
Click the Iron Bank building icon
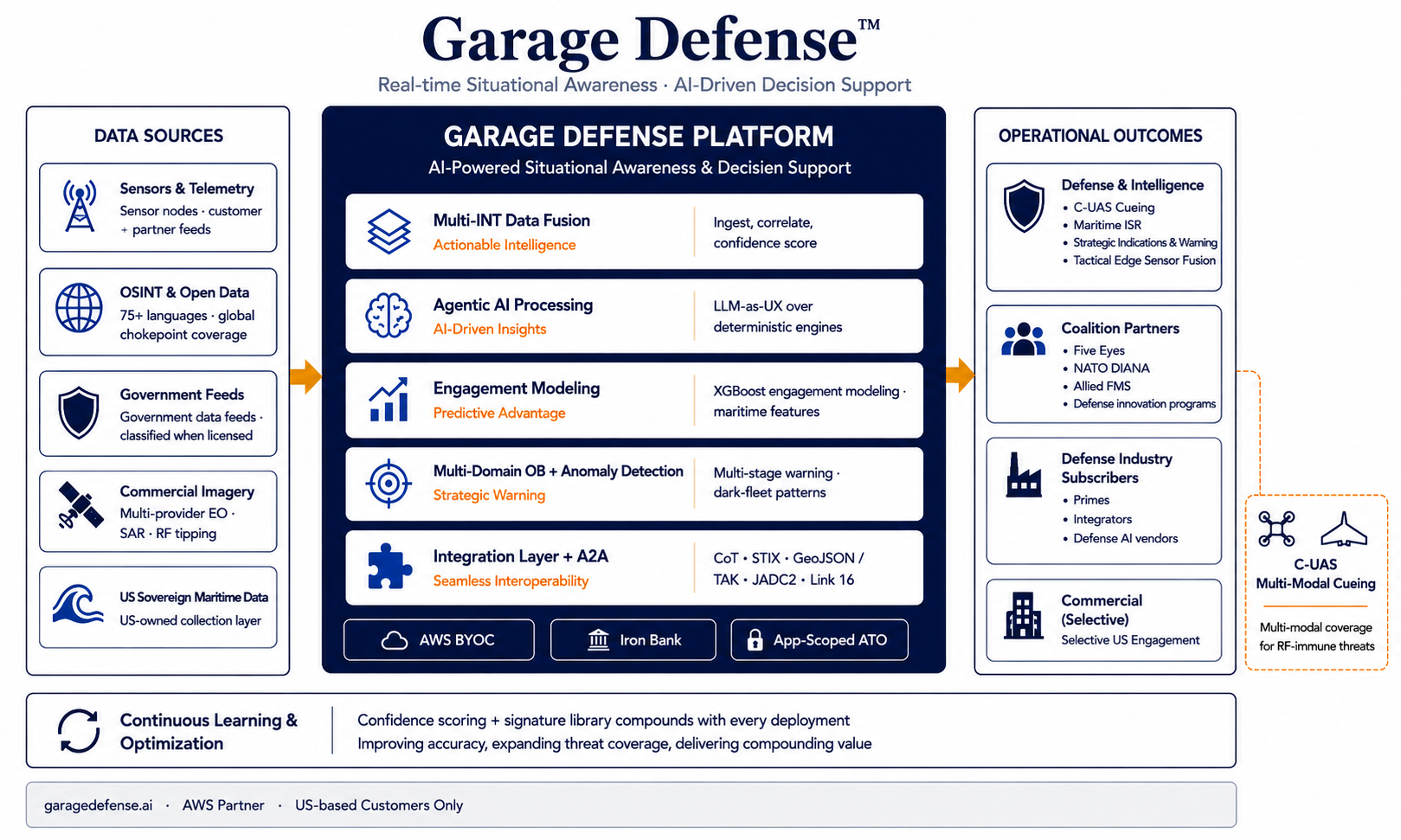[598, 640]
